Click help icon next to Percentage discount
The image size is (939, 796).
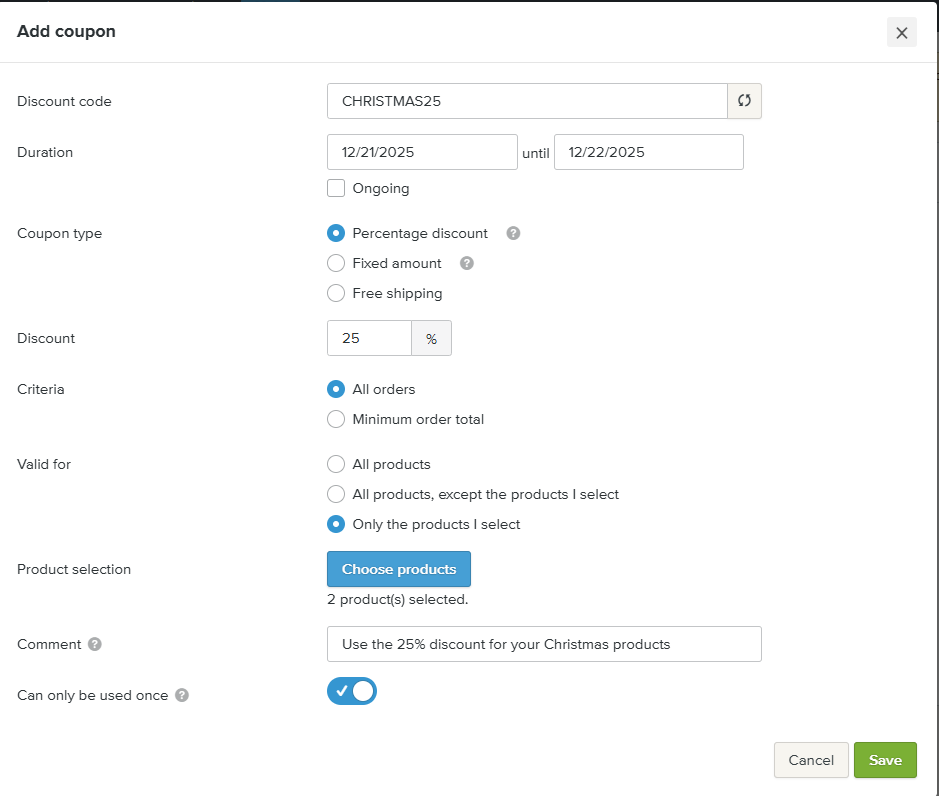click(x=513, y=233)
